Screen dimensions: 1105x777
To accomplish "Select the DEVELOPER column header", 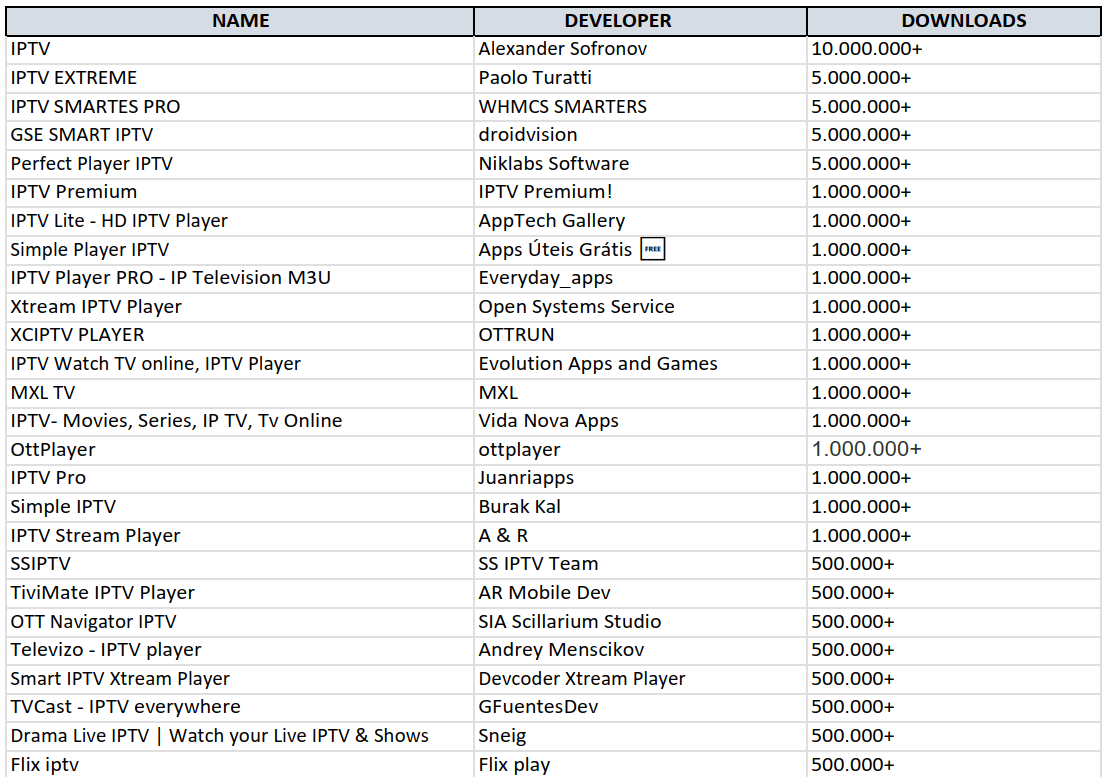I will click(x=617, y=21).
